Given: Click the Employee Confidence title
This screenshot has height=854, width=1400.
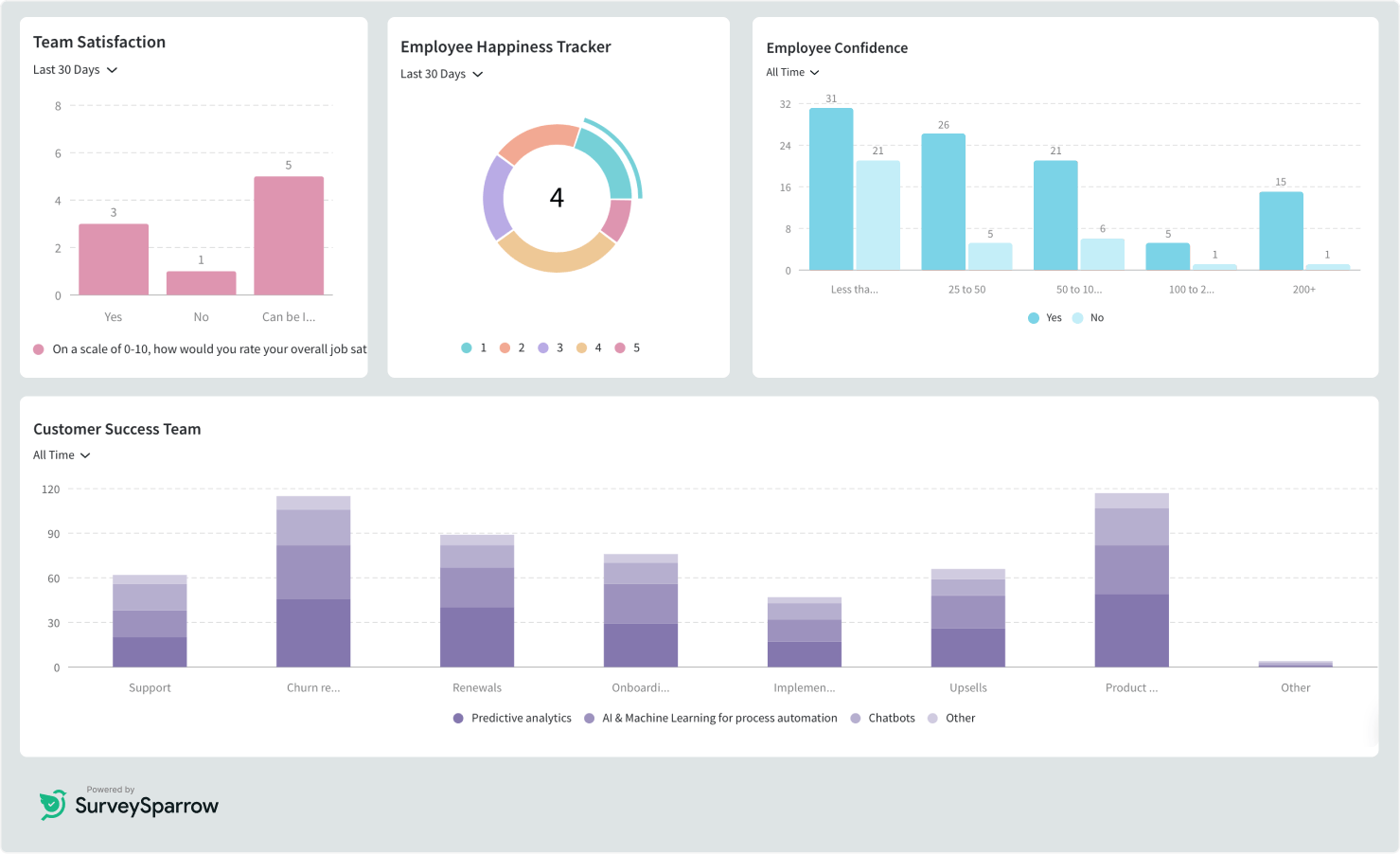Looking at the screenshot, I should pos(837,48).
